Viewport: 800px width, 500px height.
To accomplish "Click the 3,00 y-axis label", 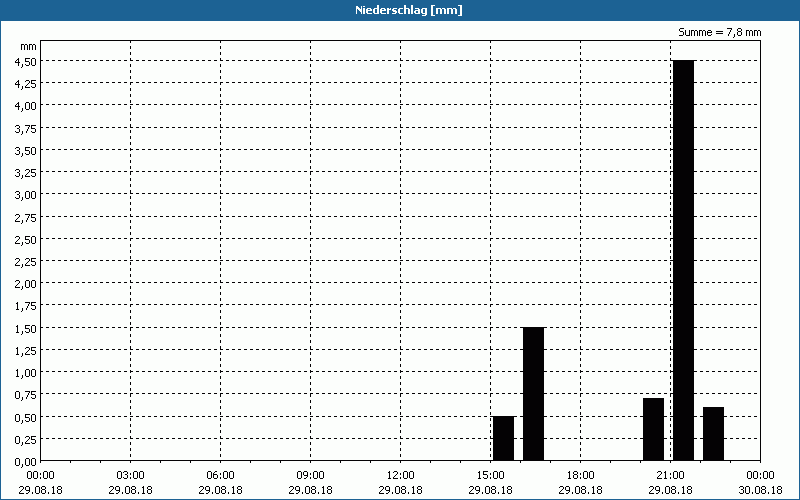I will pos(26,195).
